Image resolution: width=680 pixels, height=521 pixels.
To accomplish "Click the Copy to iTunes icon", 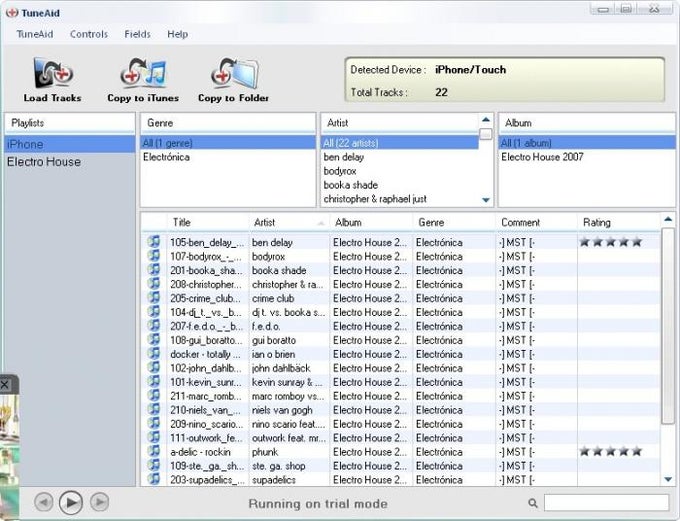I will tap(143, 72).
